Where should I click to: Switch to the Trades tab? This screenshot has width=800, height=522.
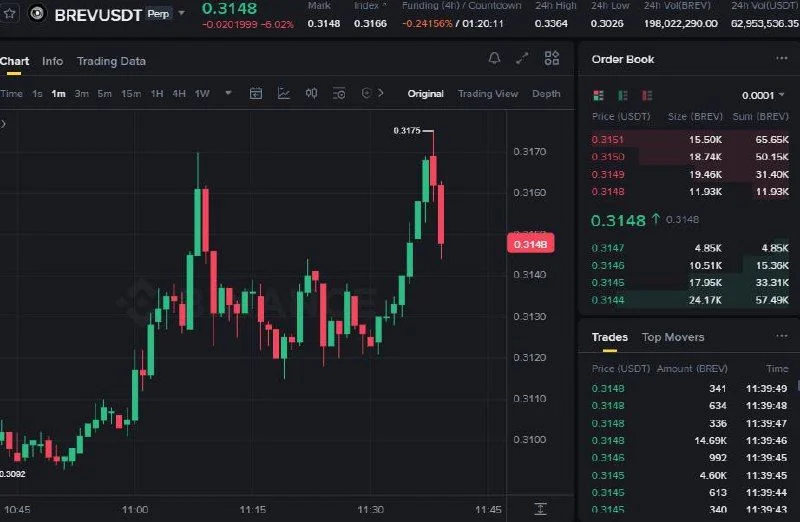tap(610, 337)
